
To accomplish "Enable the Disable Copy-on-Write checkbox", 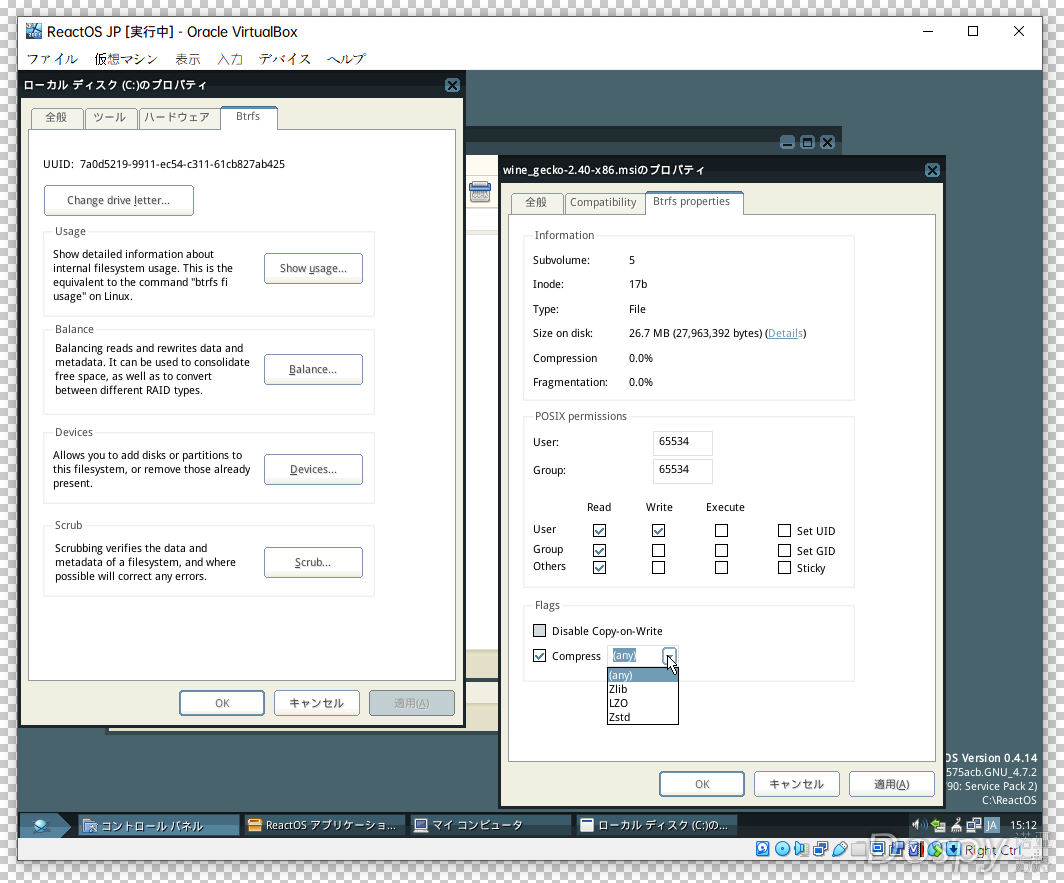I will [540, 631].
